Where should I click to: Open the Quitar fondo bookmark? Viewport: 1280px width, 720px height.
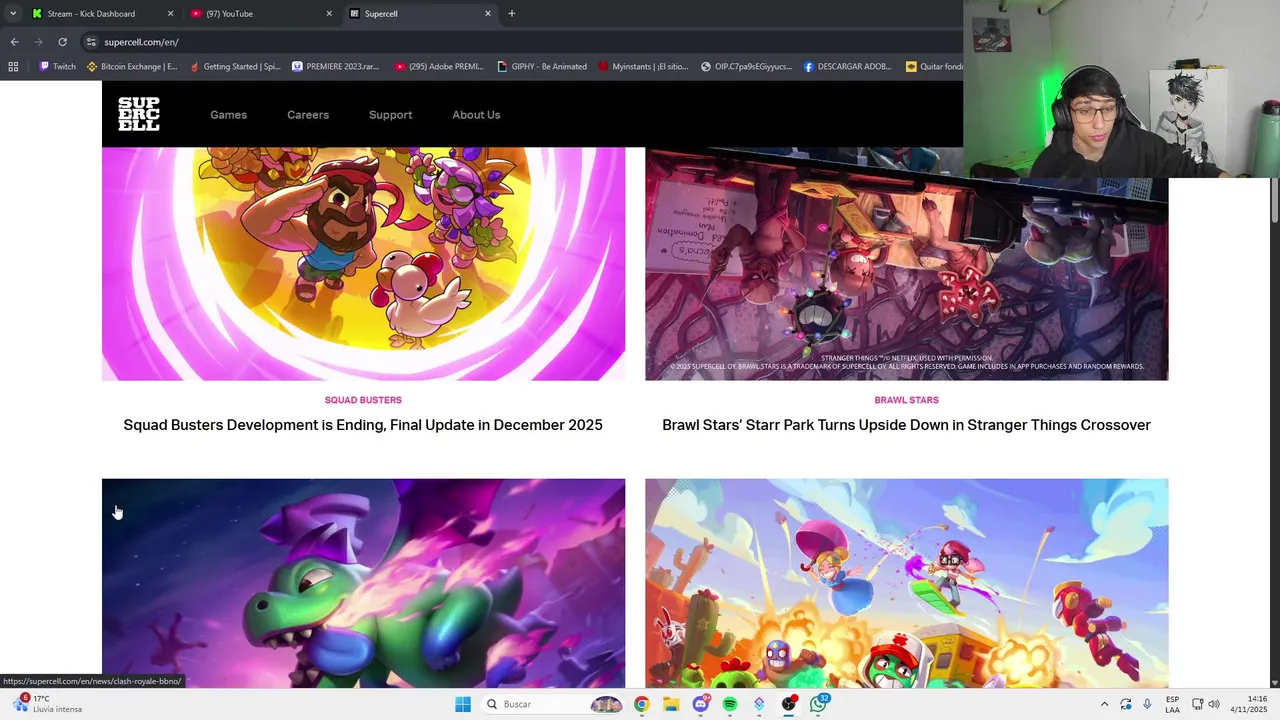coord(934,66)
